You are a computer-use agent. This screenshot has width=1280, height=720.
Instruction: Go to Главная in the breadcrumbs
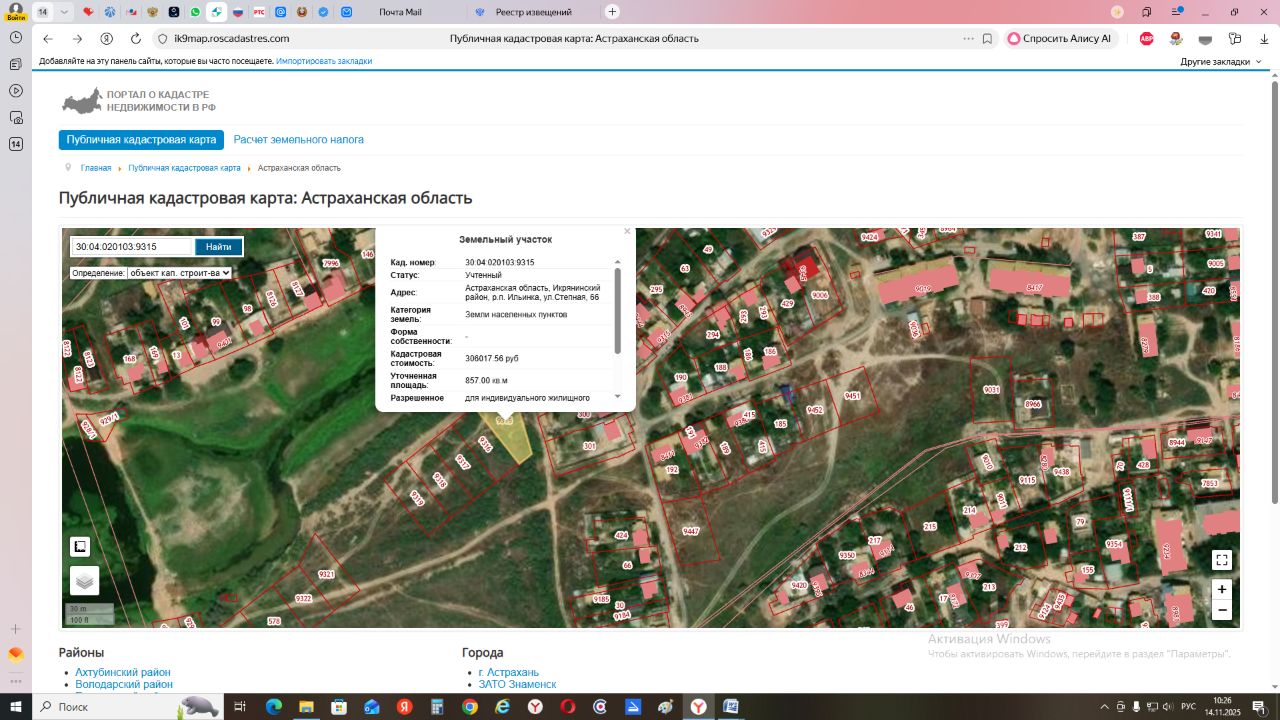(x=96, y=168)
